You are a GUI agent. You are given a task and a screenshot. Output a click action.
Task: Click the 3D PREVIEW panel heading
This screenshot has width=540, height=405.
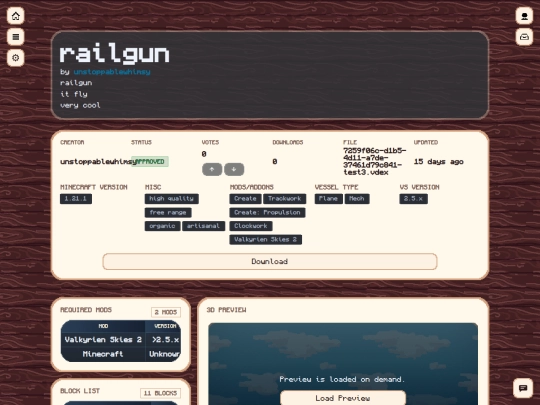click(x=226, y=310)
